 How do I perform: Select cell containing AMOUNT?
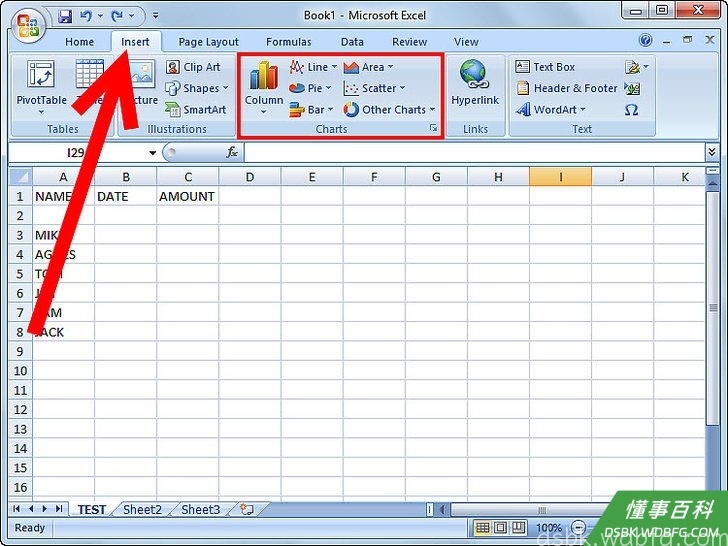188,196
